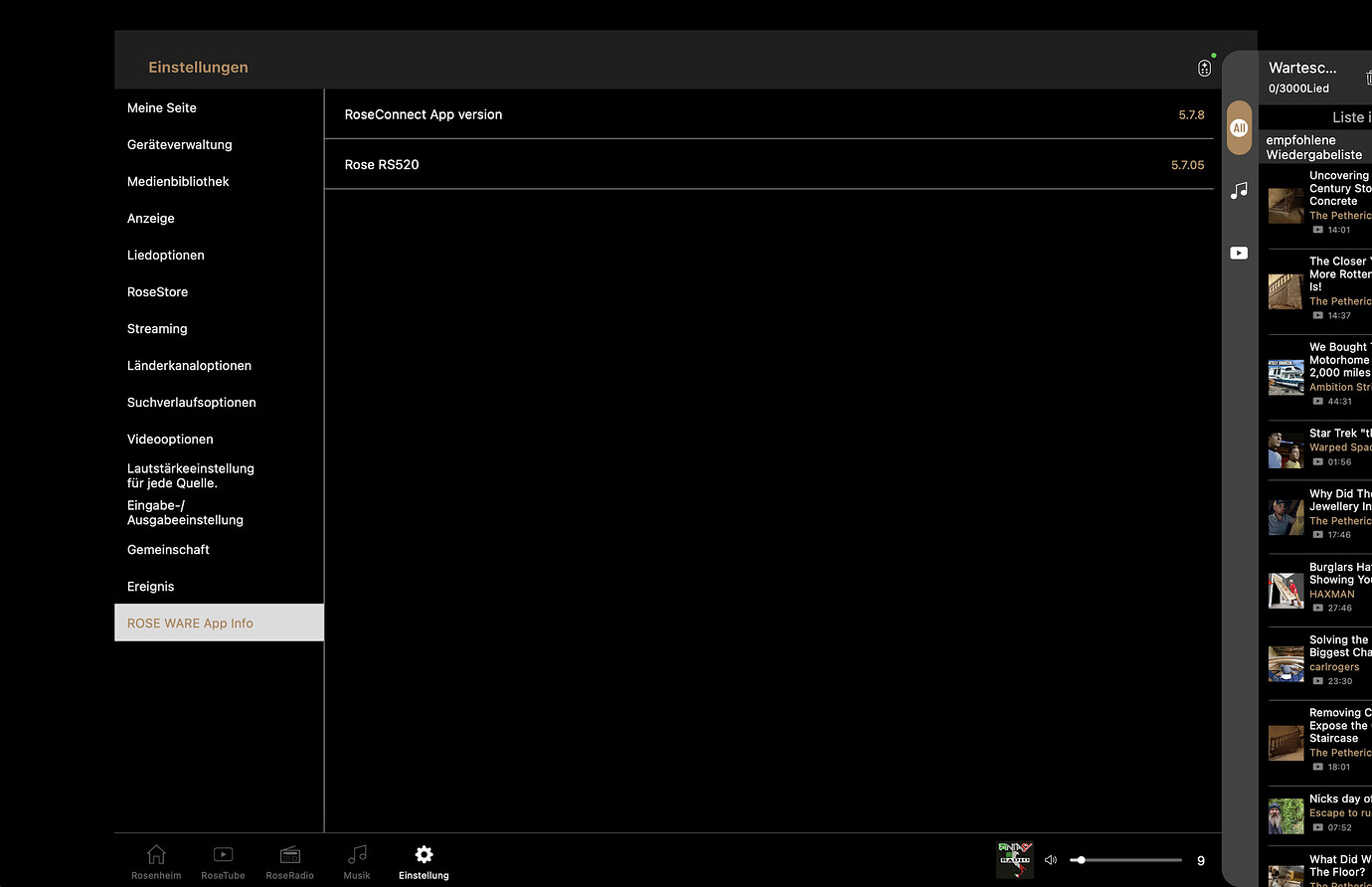Click the Einstellungen header title
Screen dimensions: 1372x887
point(198,68)
